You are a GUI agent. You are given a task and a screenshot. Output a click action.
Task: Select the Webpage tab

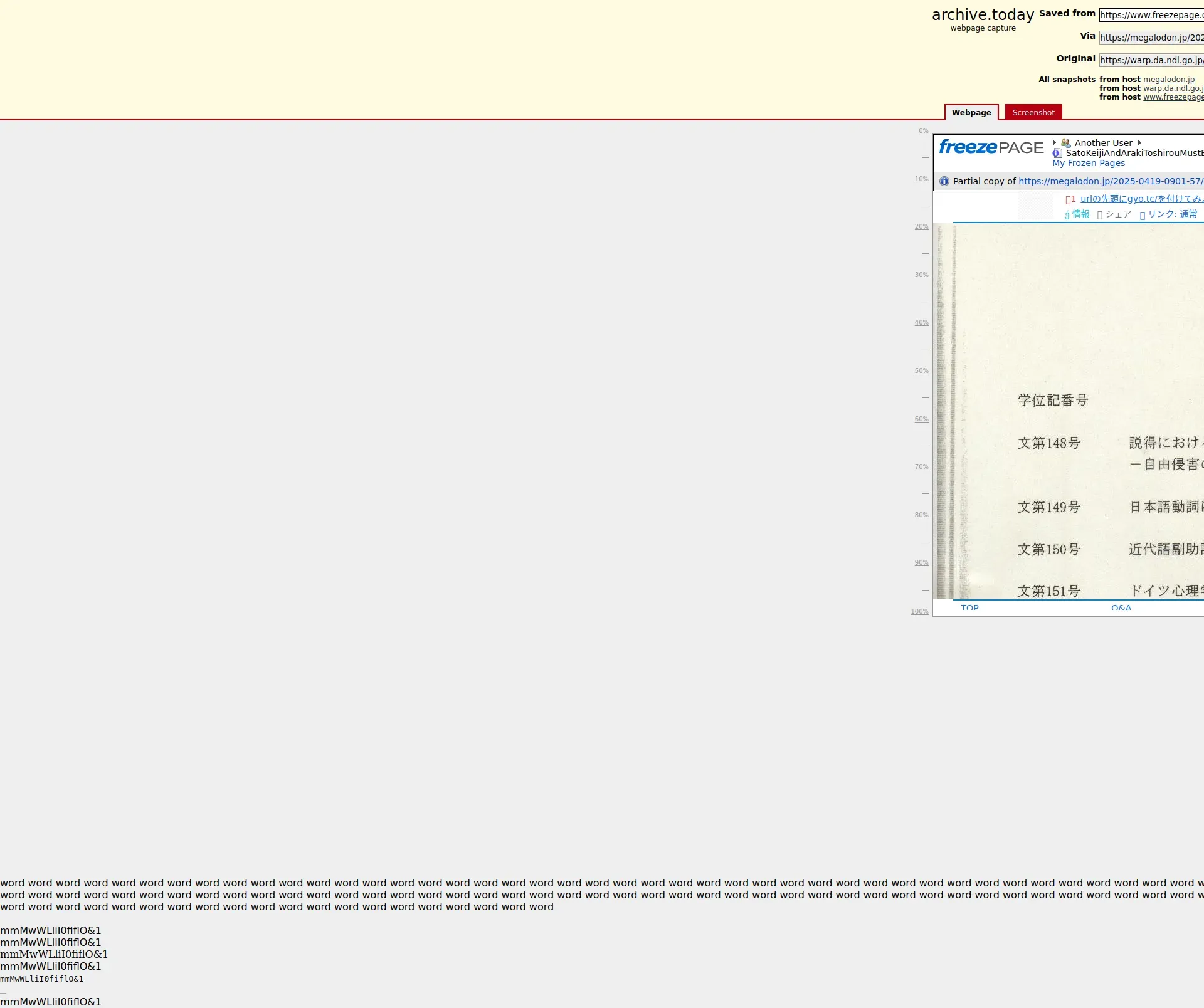click(971, 113)
